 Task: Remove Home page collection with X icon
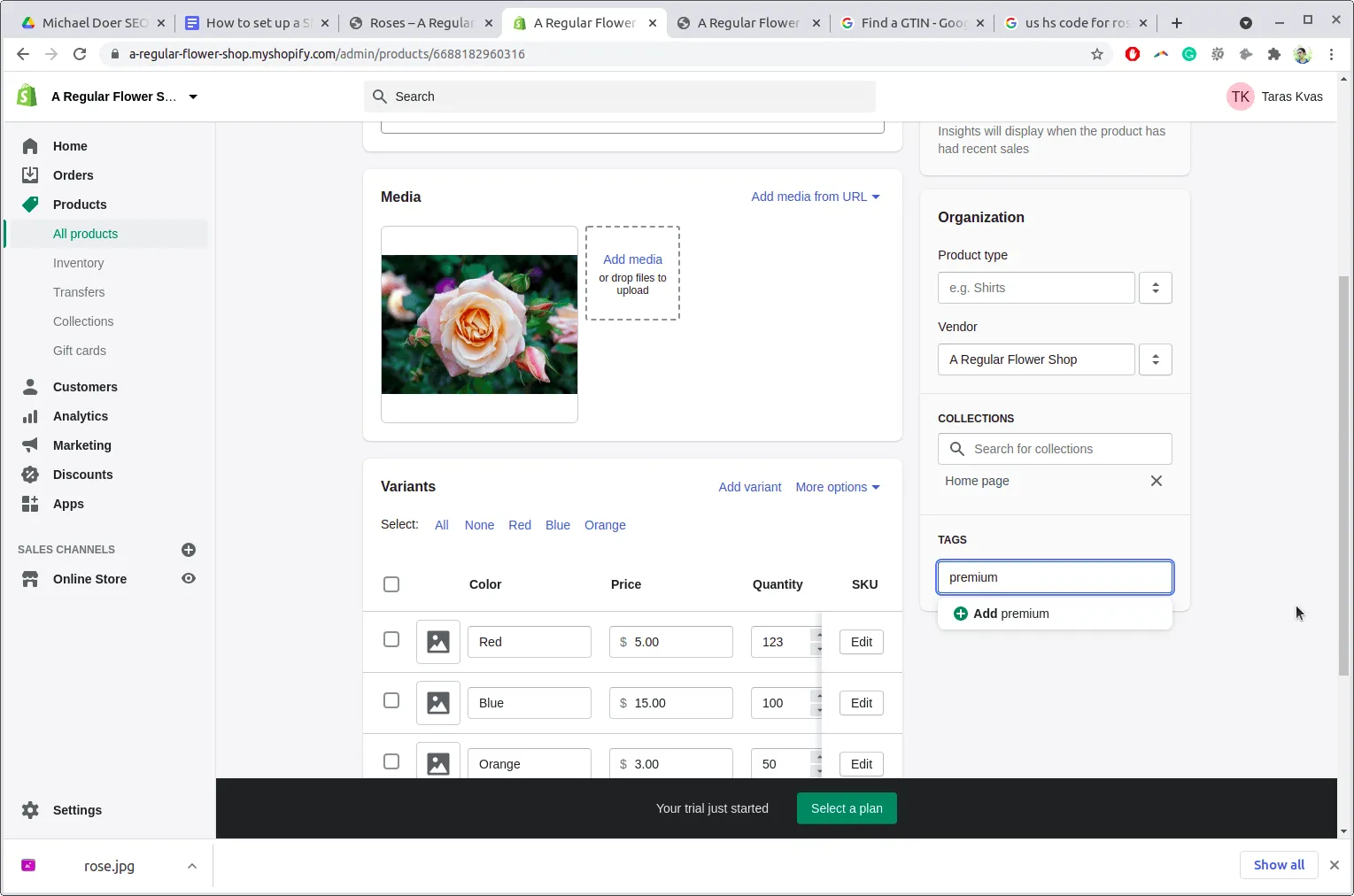(x=1156, y=481)
